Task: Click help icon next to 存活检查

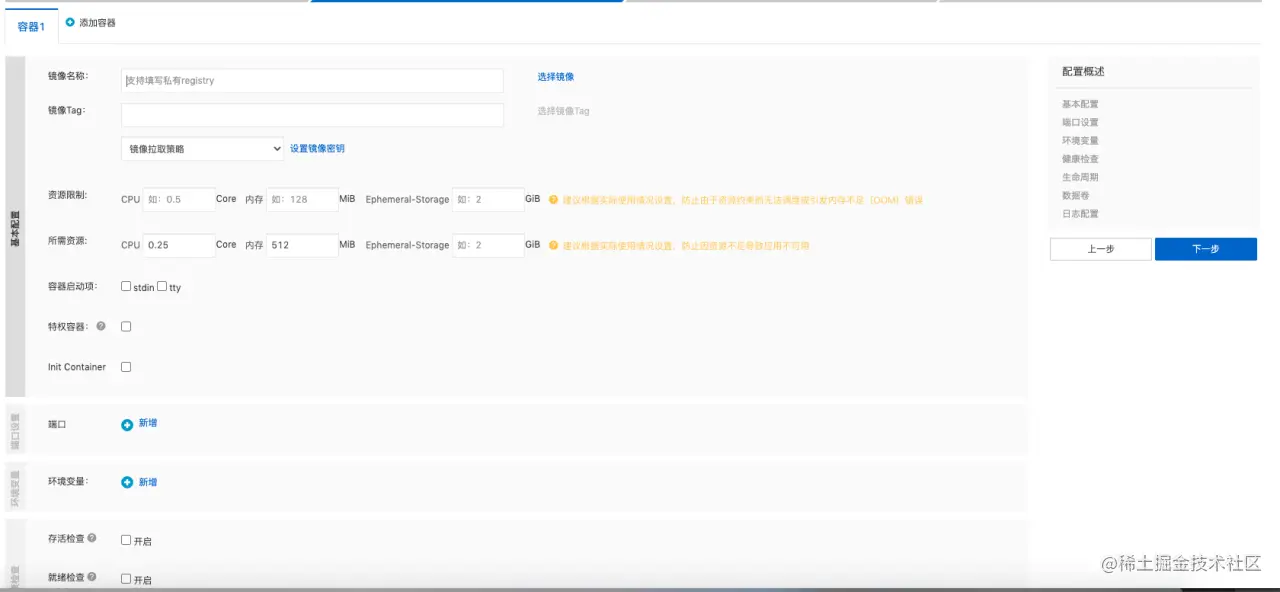Action: pyautogui.click(x=92, y=538)
